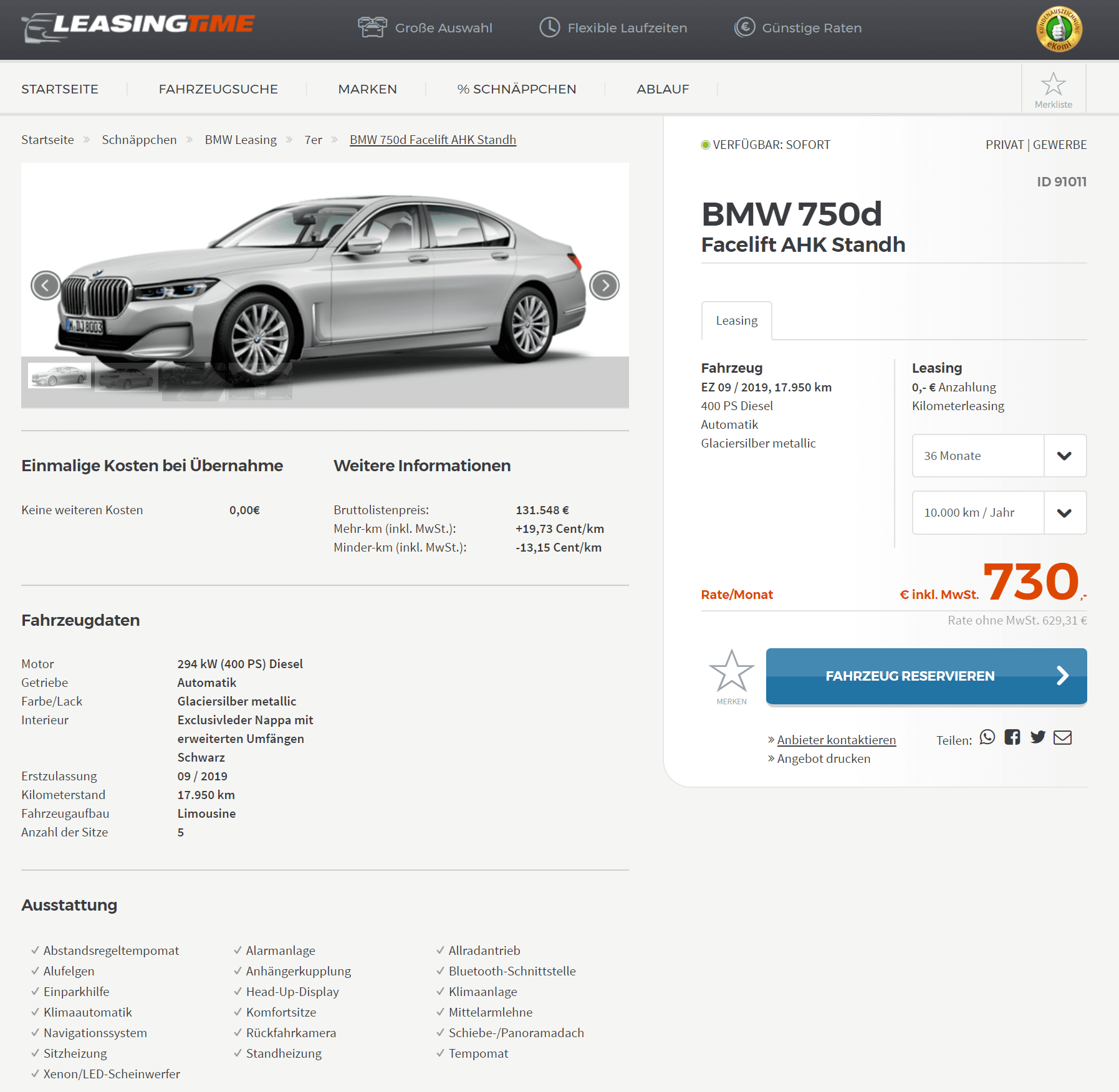Click the -13,15 Cent/km value
Viewport: 1119px width, 1092px height.
coord(559,547)
